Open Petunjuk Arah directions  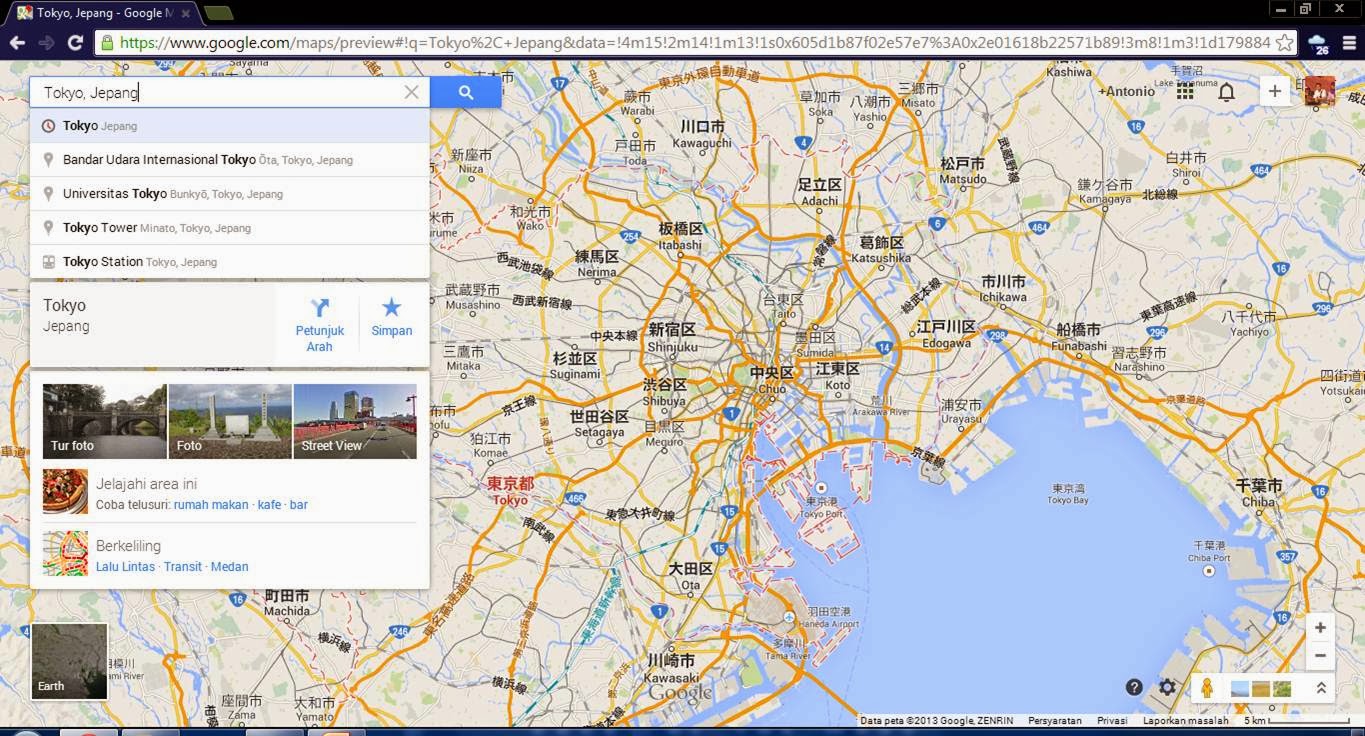tap(320, 324)
